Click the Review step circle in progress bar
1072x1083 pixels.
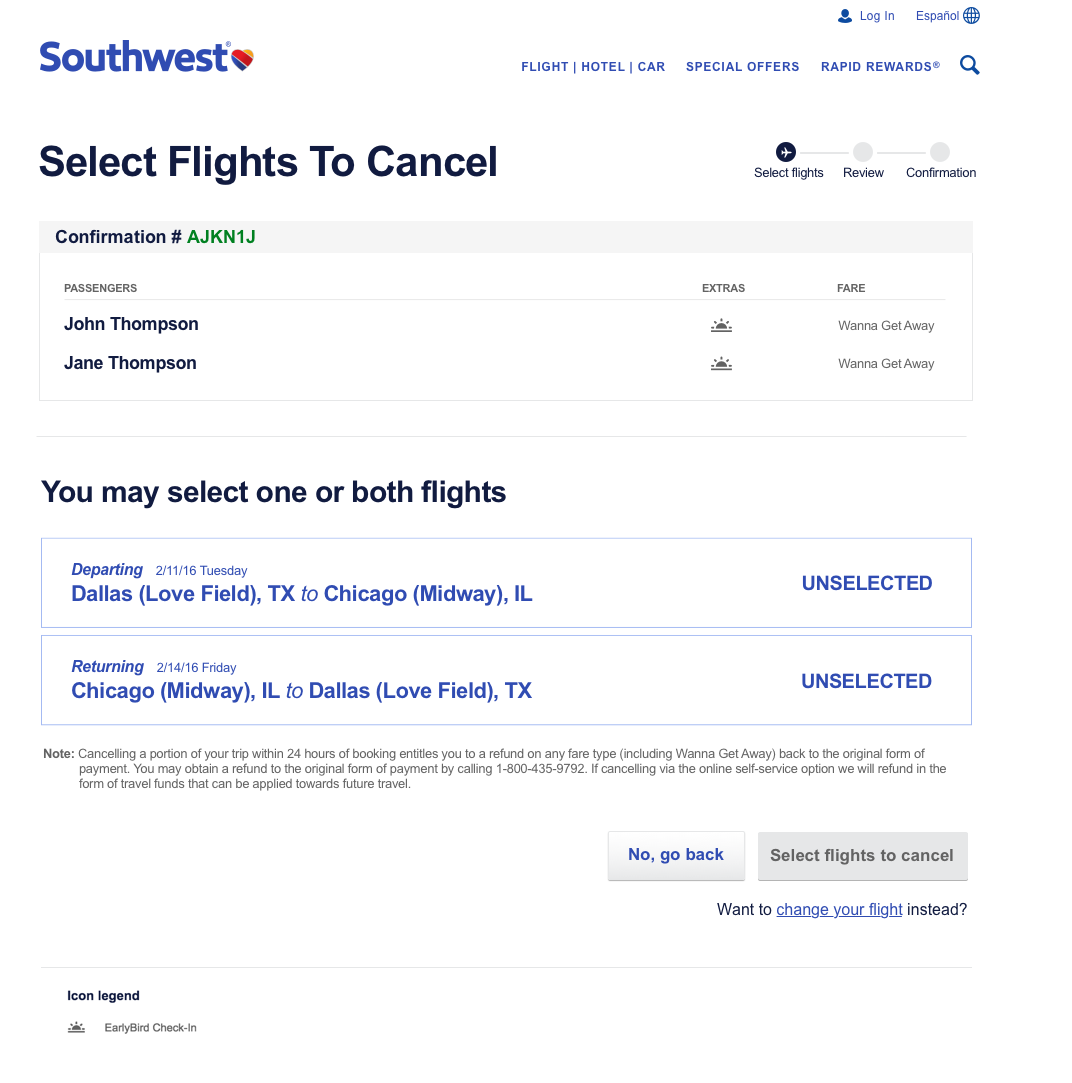[862, 151]
